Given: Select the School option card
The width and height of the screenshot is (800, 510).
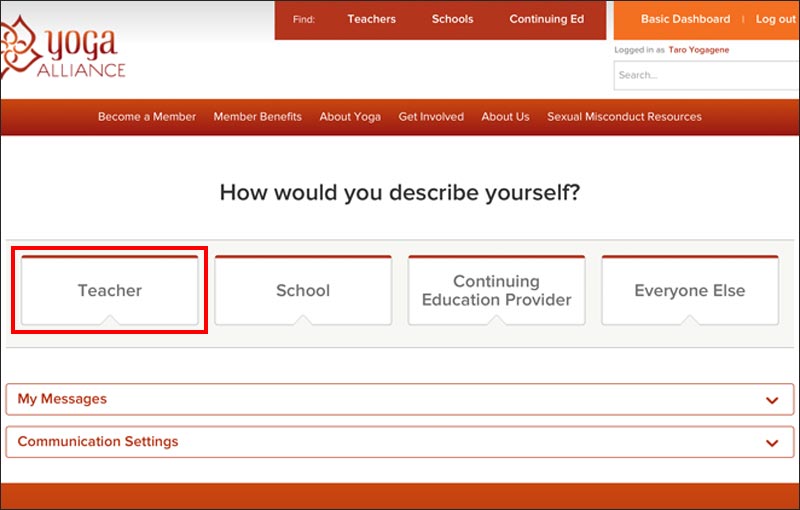Looking at the screenshot, I should (x=303, y=290).
